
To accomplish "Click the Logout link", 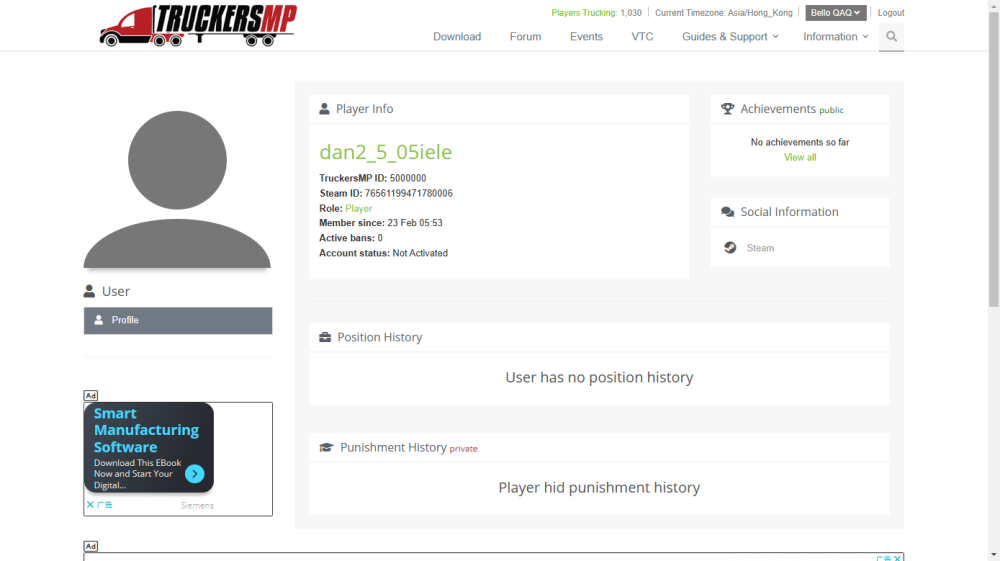I will [x=890, y=13].
